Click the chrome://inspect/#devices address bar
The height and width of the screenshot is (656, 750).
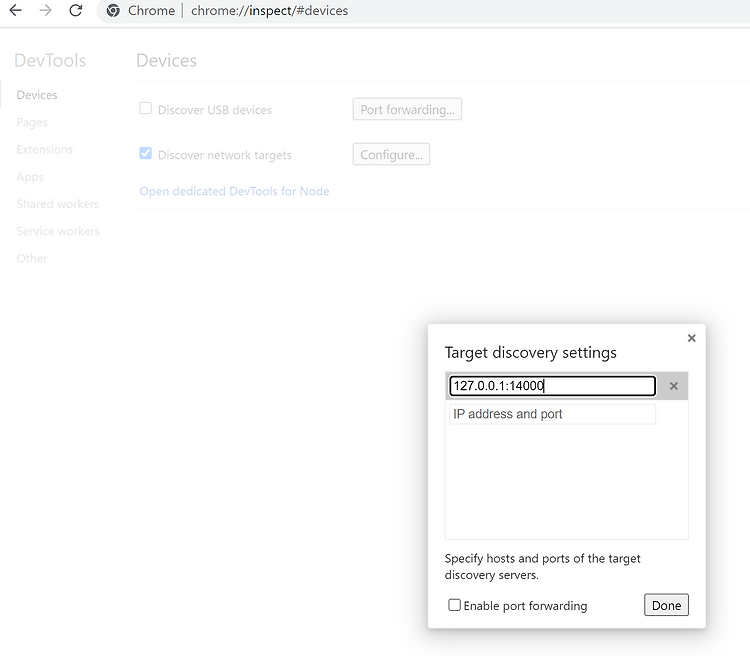click(421, 11)
